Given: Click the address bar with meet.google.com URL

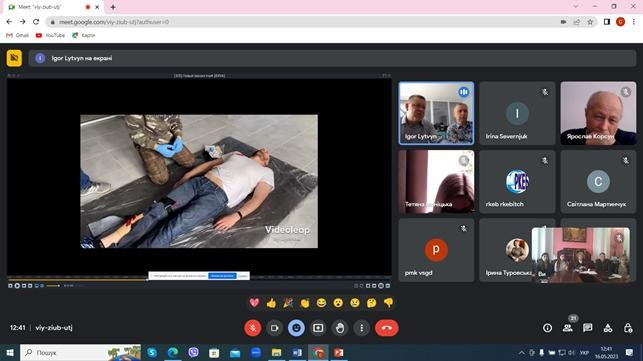Looking at the screenshot, I should click(x=303, y=22).
